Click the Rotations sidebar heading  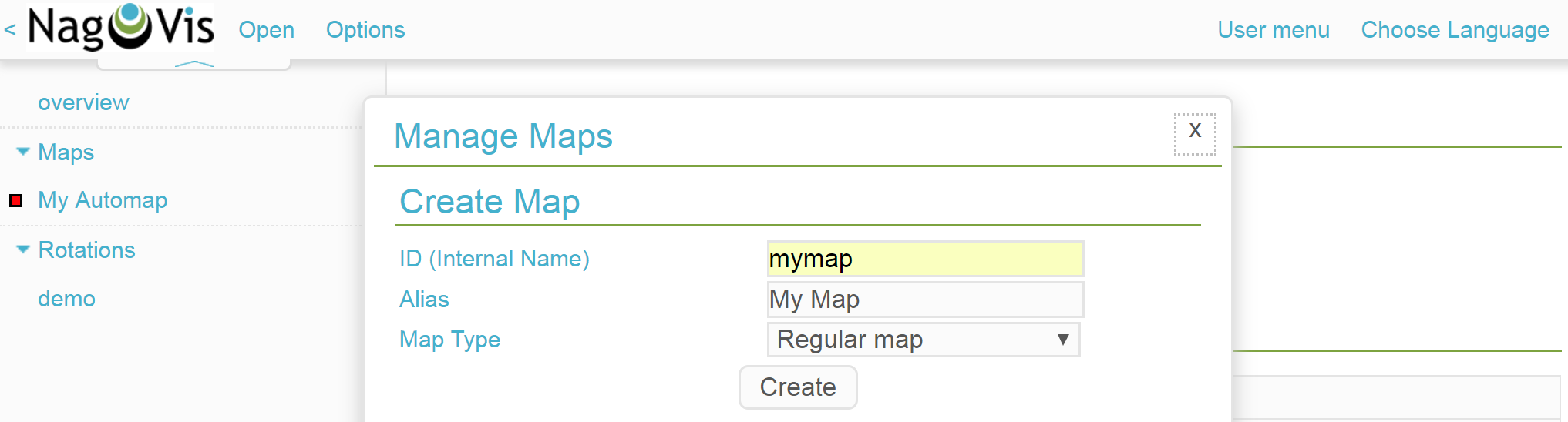point(86,250)
